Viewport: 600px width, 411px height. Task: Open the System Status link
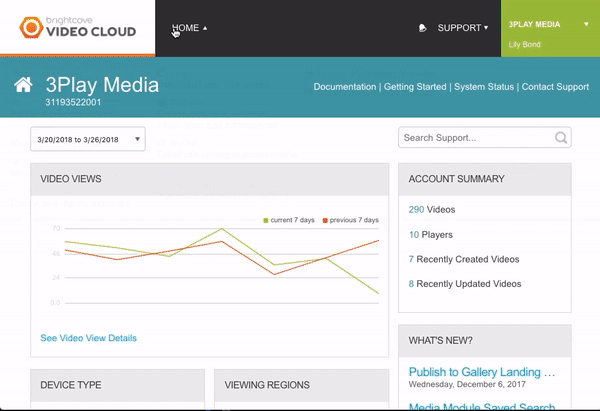[x=484, y=87]
